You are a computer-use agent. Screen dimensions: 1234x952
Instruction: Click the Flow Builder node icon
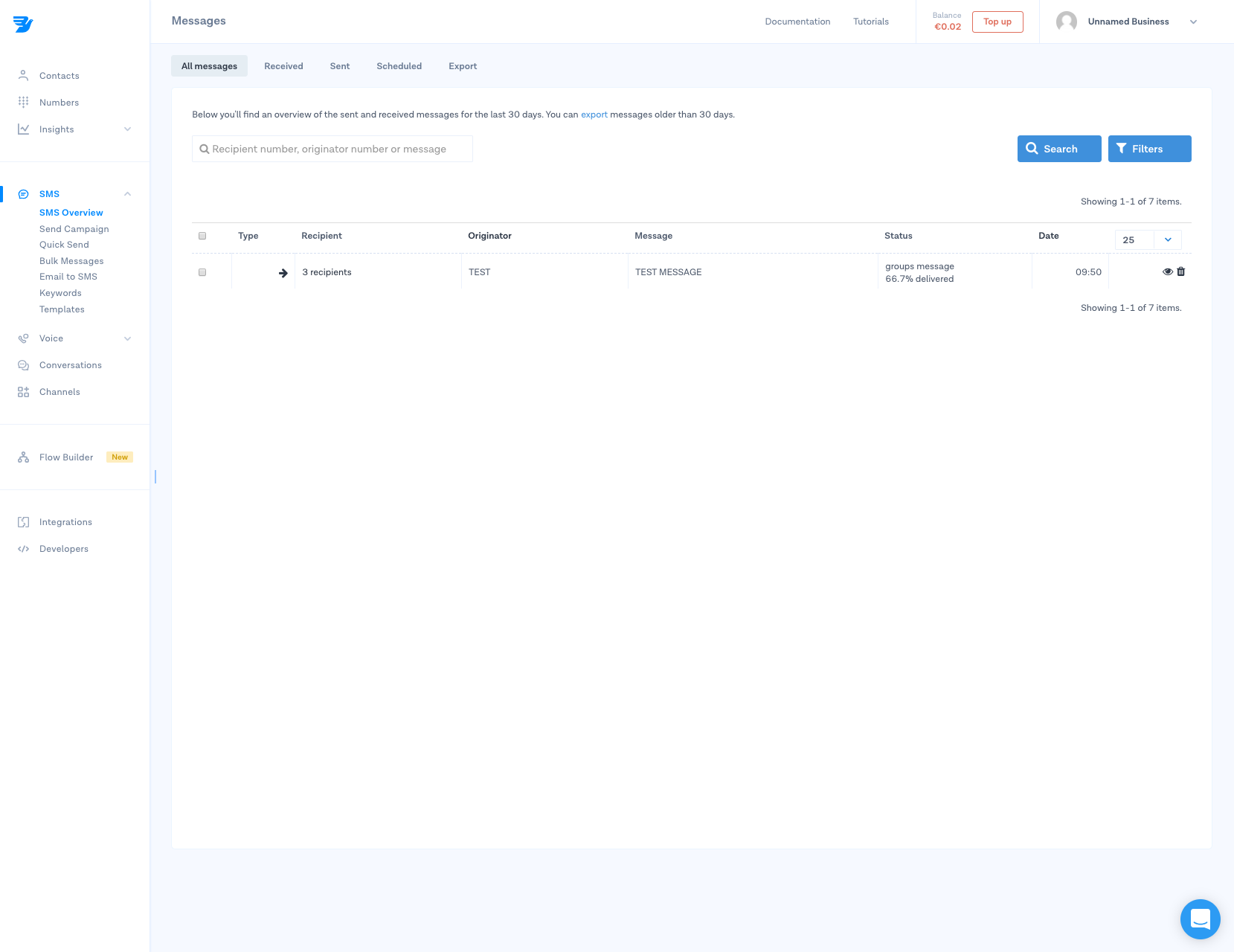[23, 457]
